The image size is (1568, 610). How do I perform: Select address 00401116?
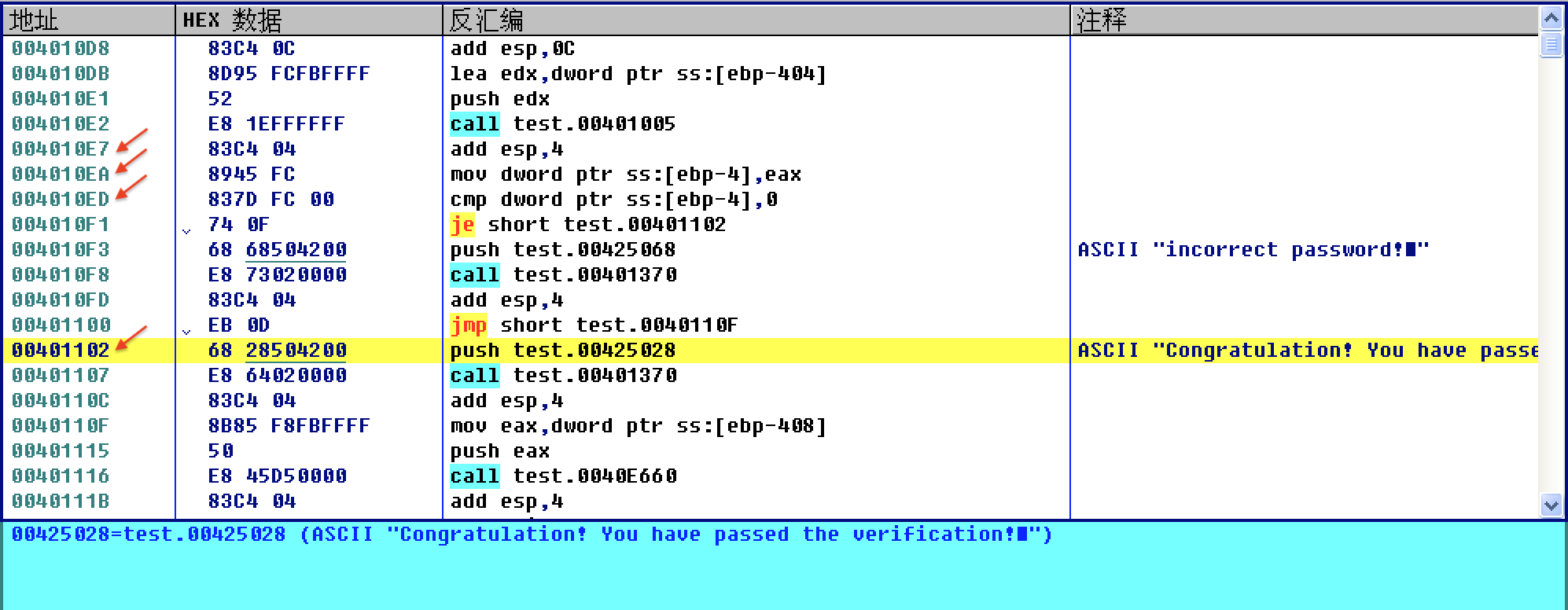coord(61,476)
